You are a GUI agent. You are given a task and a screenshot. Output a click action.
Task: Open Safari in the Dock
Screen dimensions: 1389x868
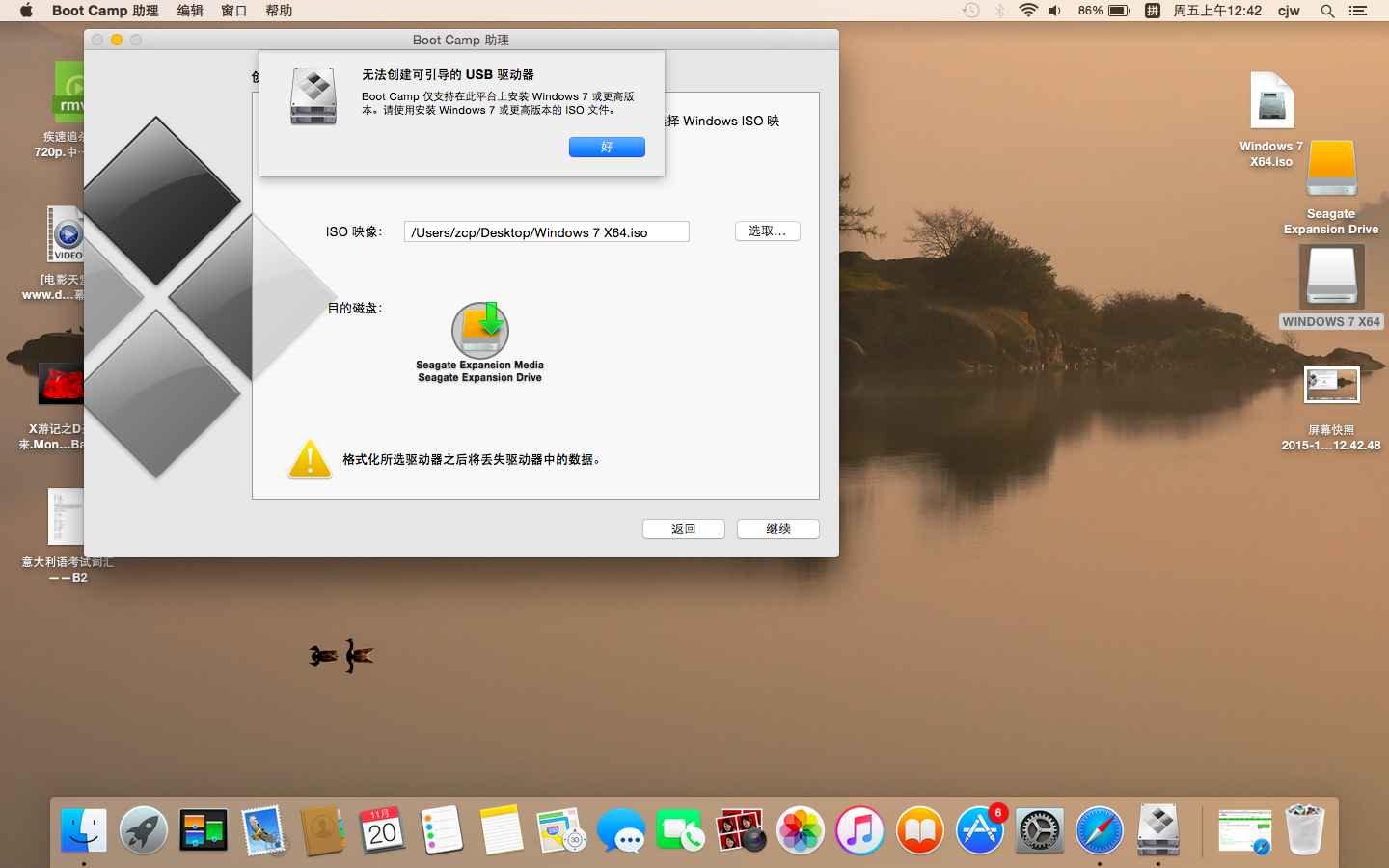pyautogui.click(x=1100, y=829)
